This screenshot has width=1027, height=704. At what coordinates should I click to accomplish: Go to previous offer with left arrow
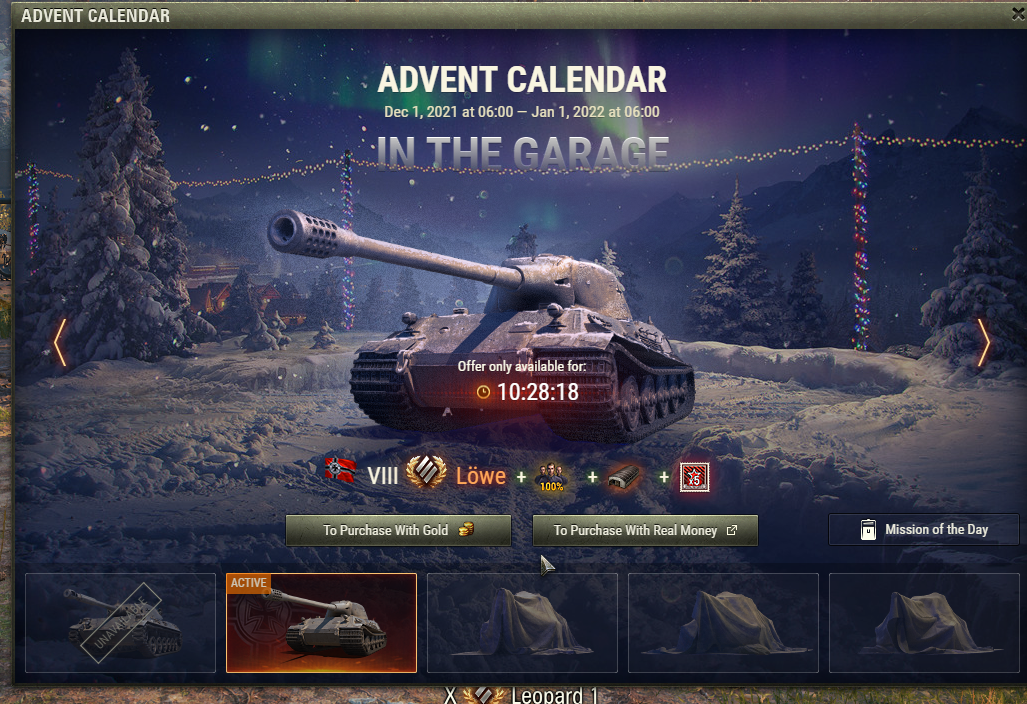pyautogui.click(x=60, y=343)
